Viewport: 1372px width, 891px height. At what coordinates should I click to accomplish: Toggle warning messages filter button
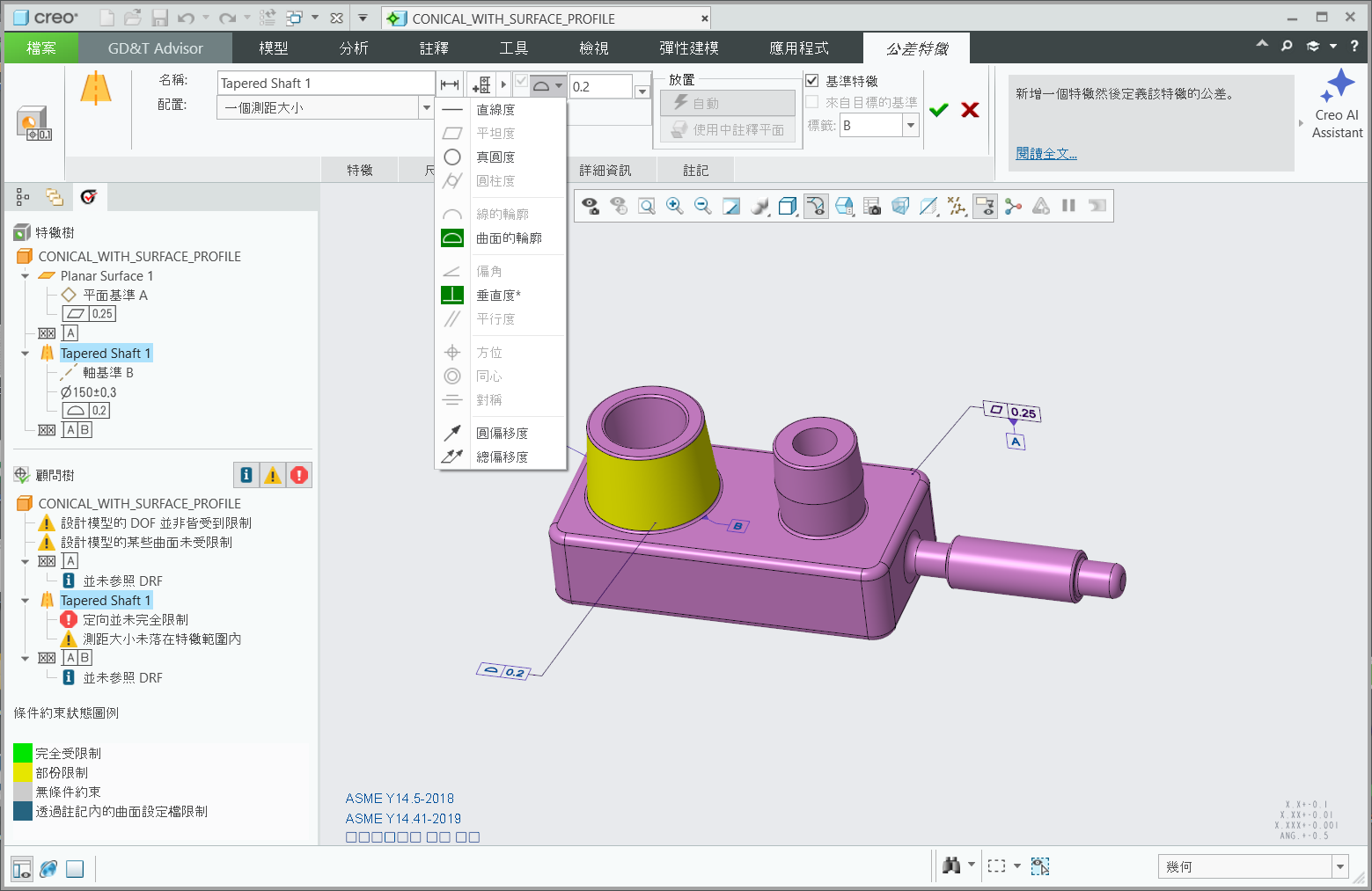(x=273, y=475)
